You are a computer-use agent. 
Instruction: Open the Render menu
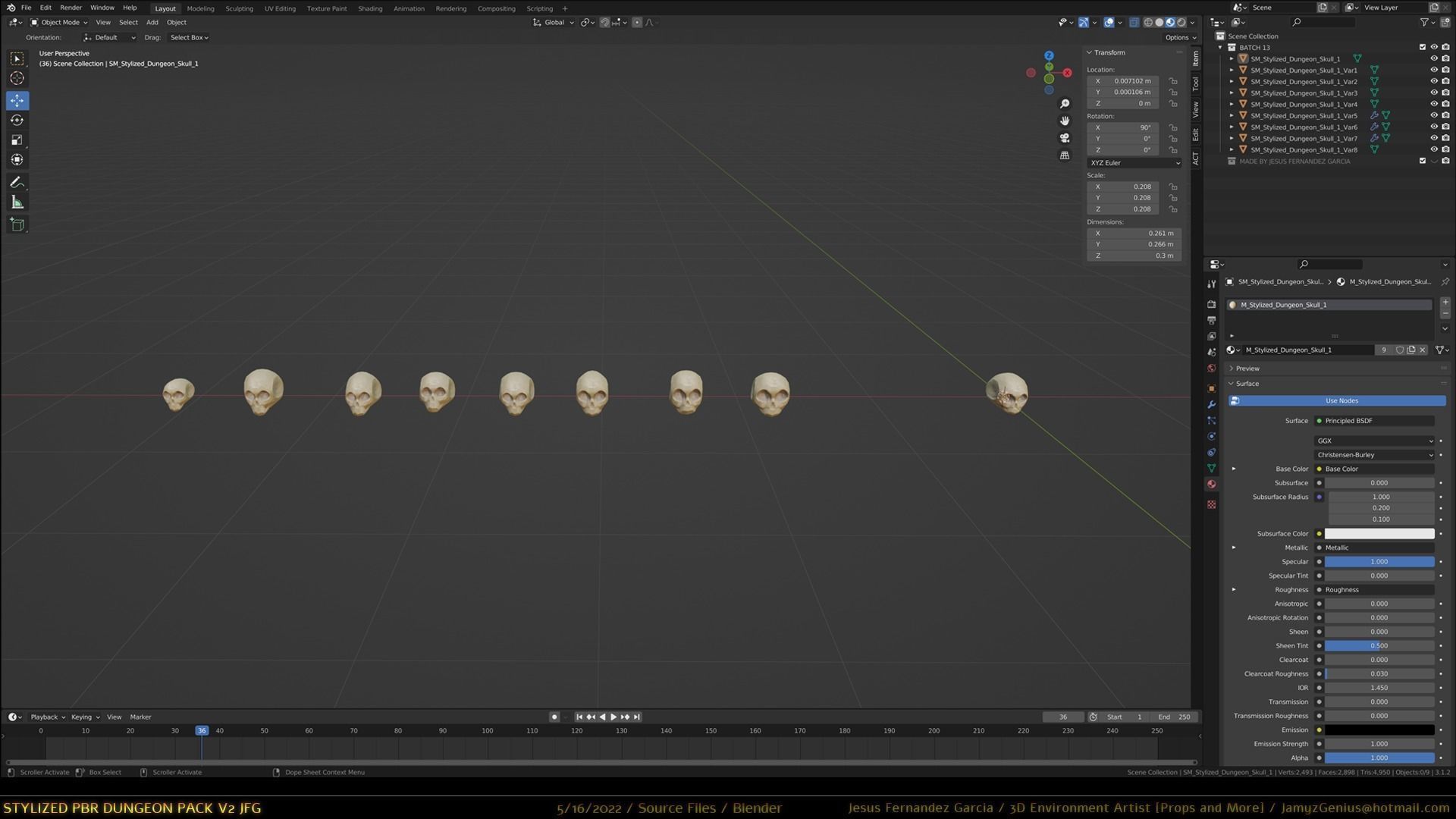(71, 8)
